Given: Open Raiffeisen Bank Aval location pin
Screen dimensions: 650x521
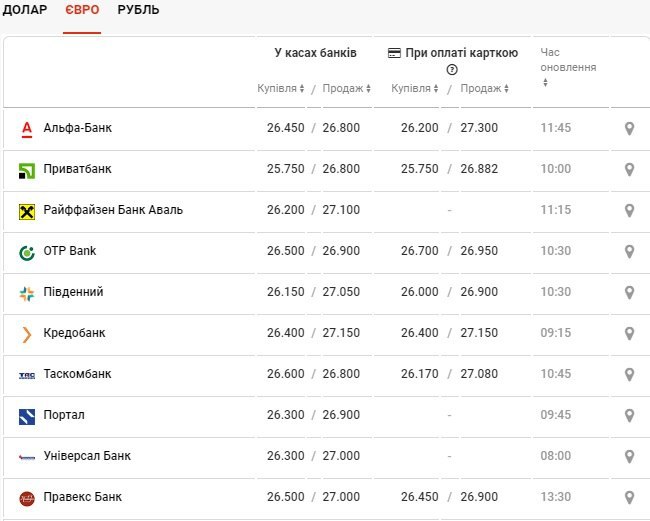Looking at the screenshot, I should click(x=629, y=211).
